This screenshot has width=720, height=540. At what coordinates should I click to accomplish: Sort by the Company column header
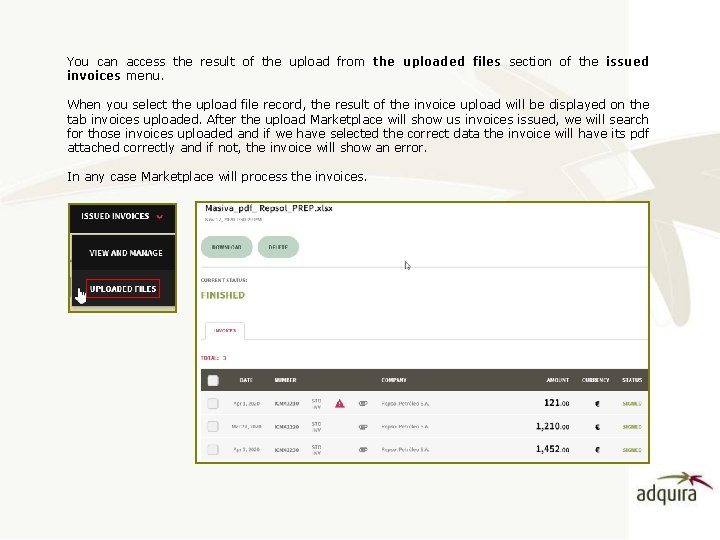click(x=394, y=380)
